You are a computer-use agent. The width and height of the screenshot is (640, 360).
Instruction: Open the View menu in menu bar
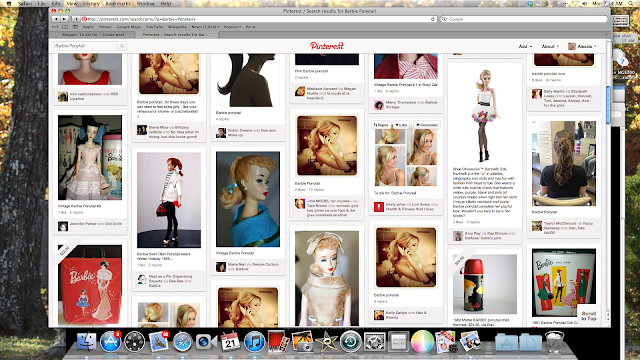[71, 3]
